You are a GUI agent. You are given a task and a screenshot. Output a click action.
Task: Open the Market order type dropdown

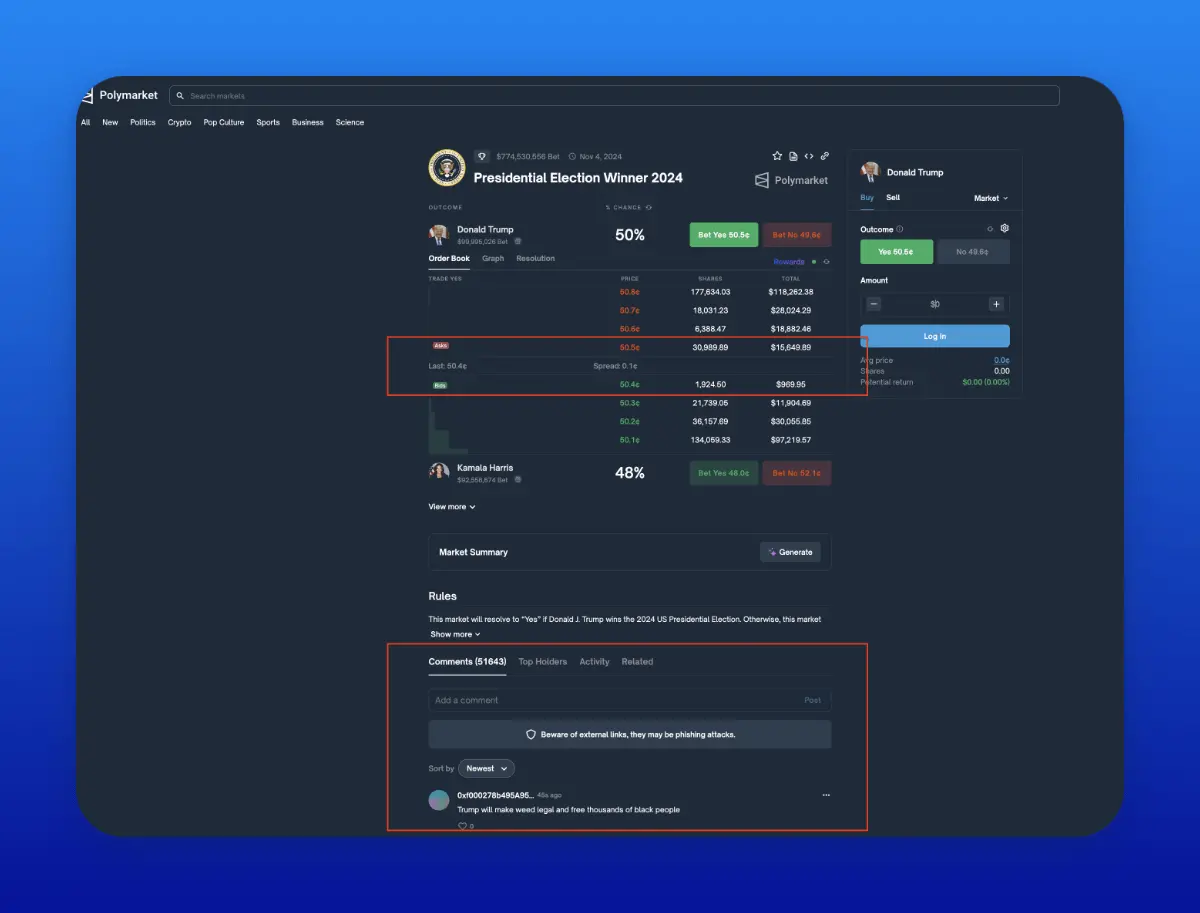(991, 199)
